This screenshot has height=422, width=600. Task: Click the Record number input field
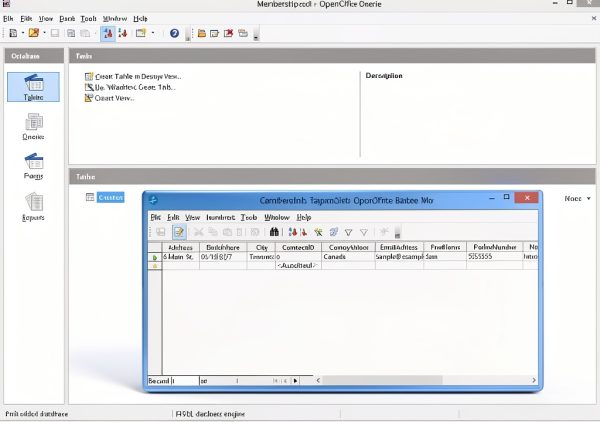(x=185, y=381)
